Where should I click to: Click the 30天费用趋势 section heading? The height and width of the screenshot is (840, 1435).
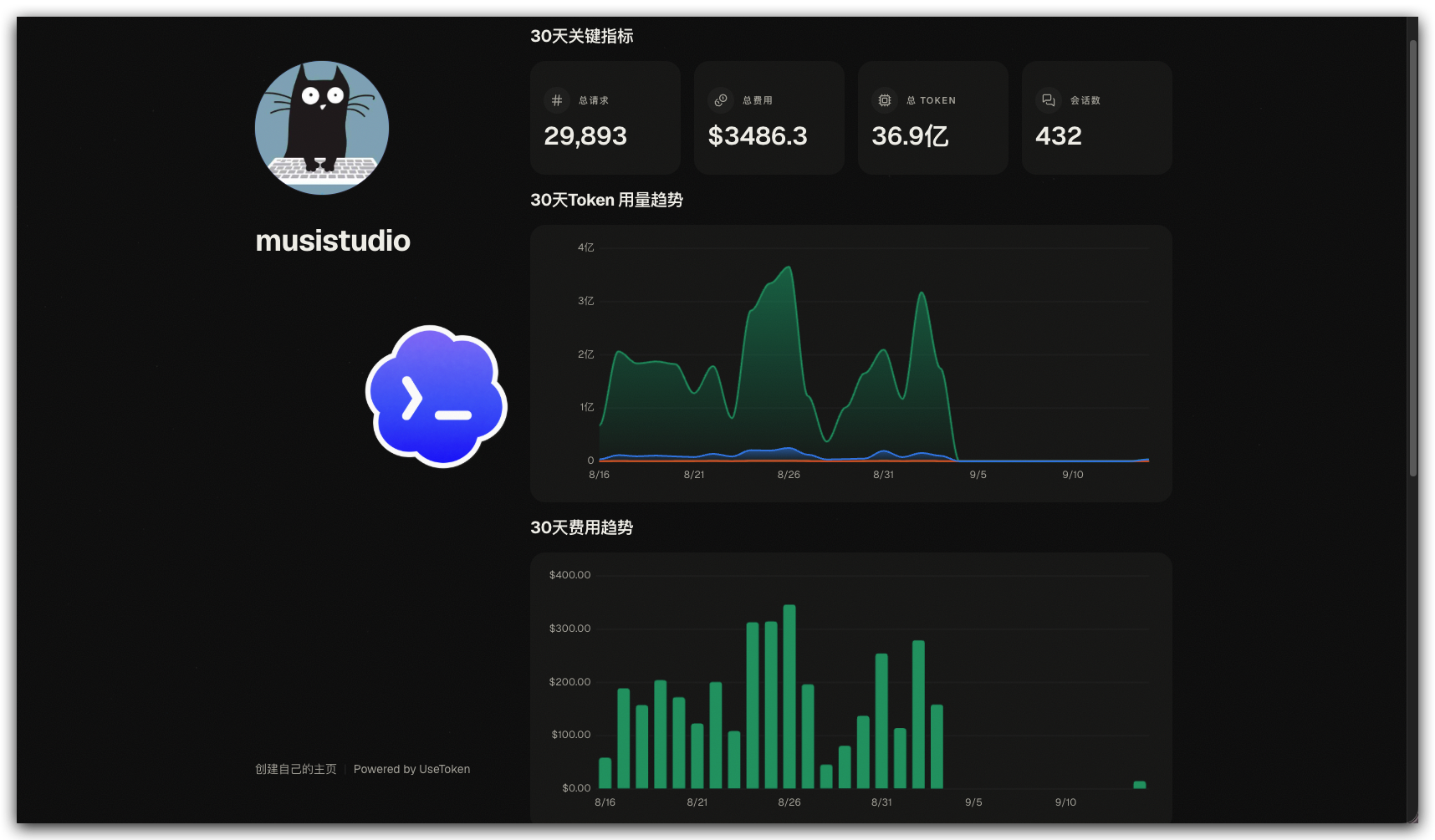[581, 527]
